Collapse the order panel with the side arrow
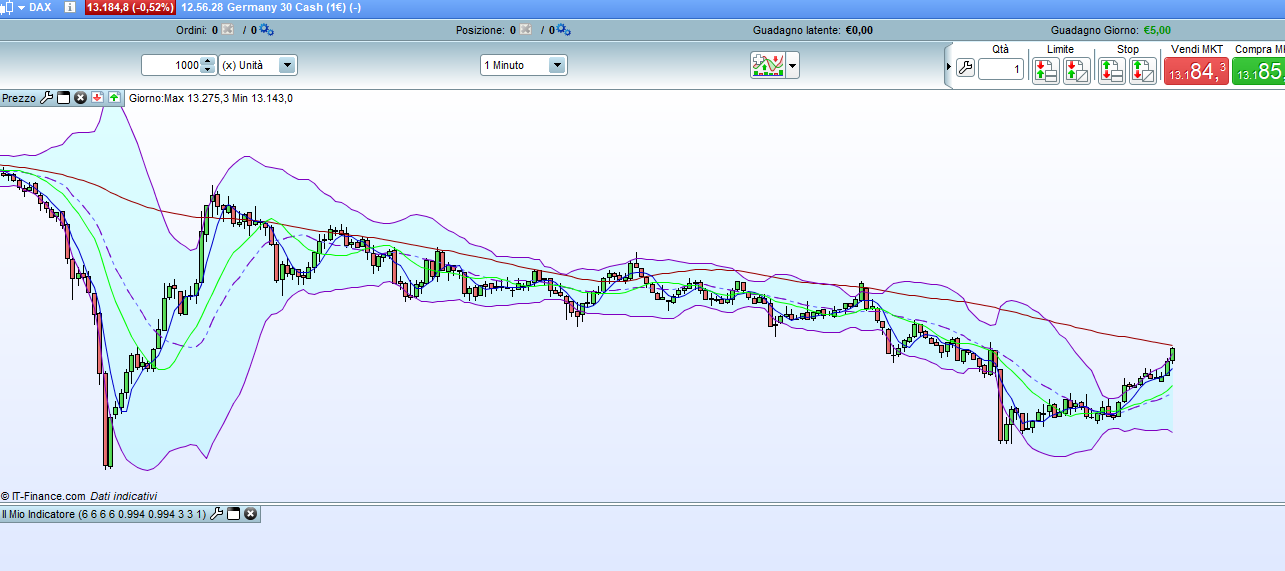The width and height of the screenshot is (1285, 571). pos(948,67)
